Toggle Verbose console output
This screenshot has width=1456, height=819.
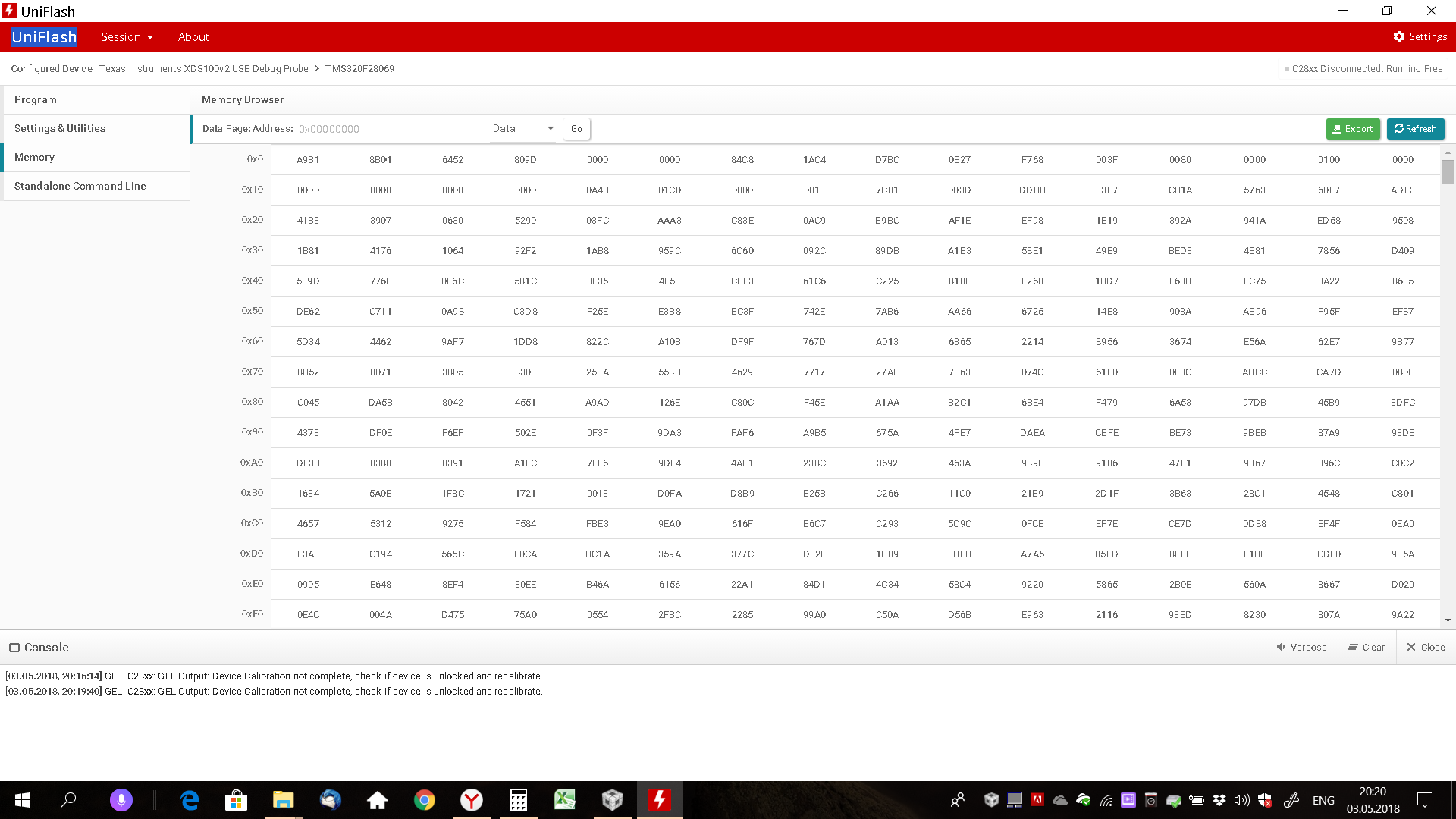coord(1301,647)
